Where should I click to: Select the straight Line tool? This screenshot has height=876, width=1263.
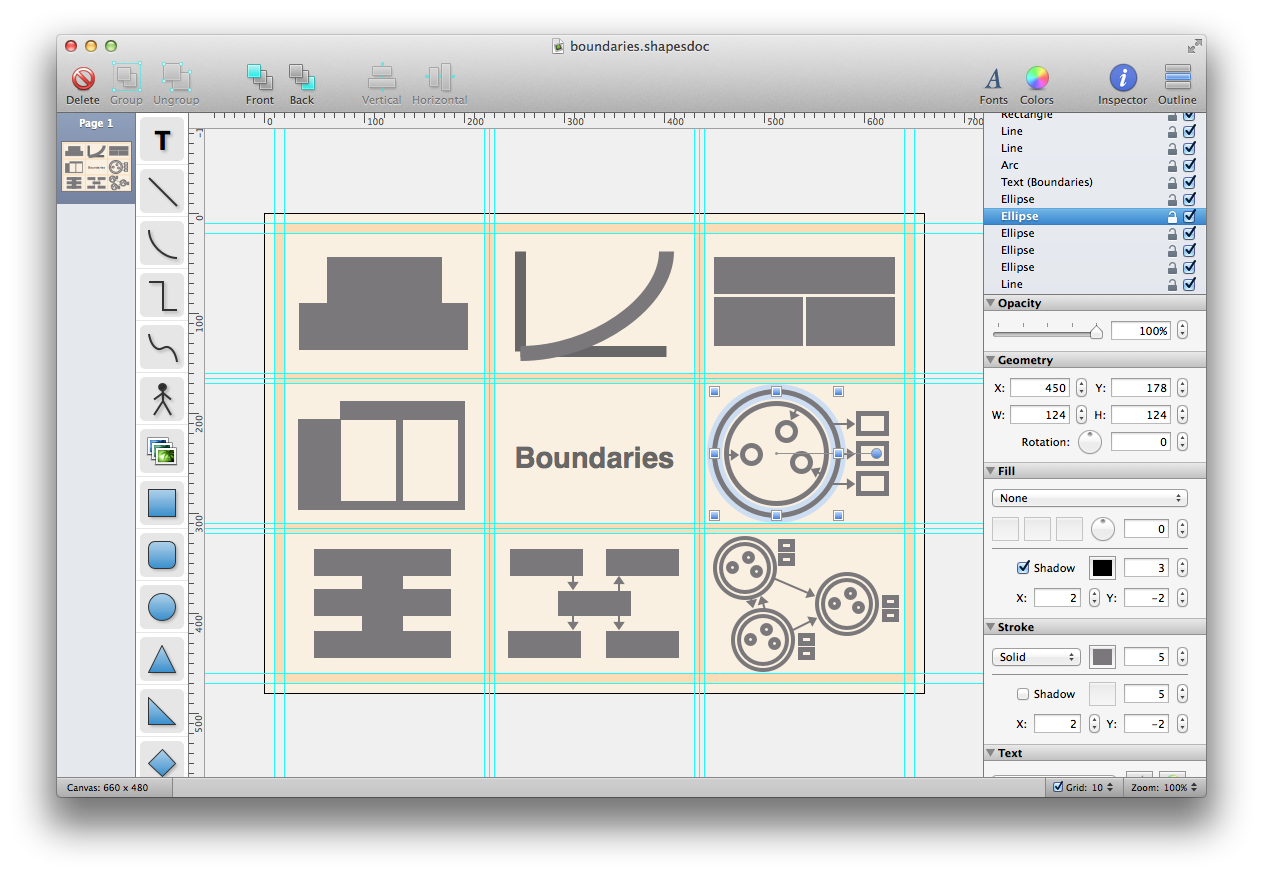tap(161, 191)
